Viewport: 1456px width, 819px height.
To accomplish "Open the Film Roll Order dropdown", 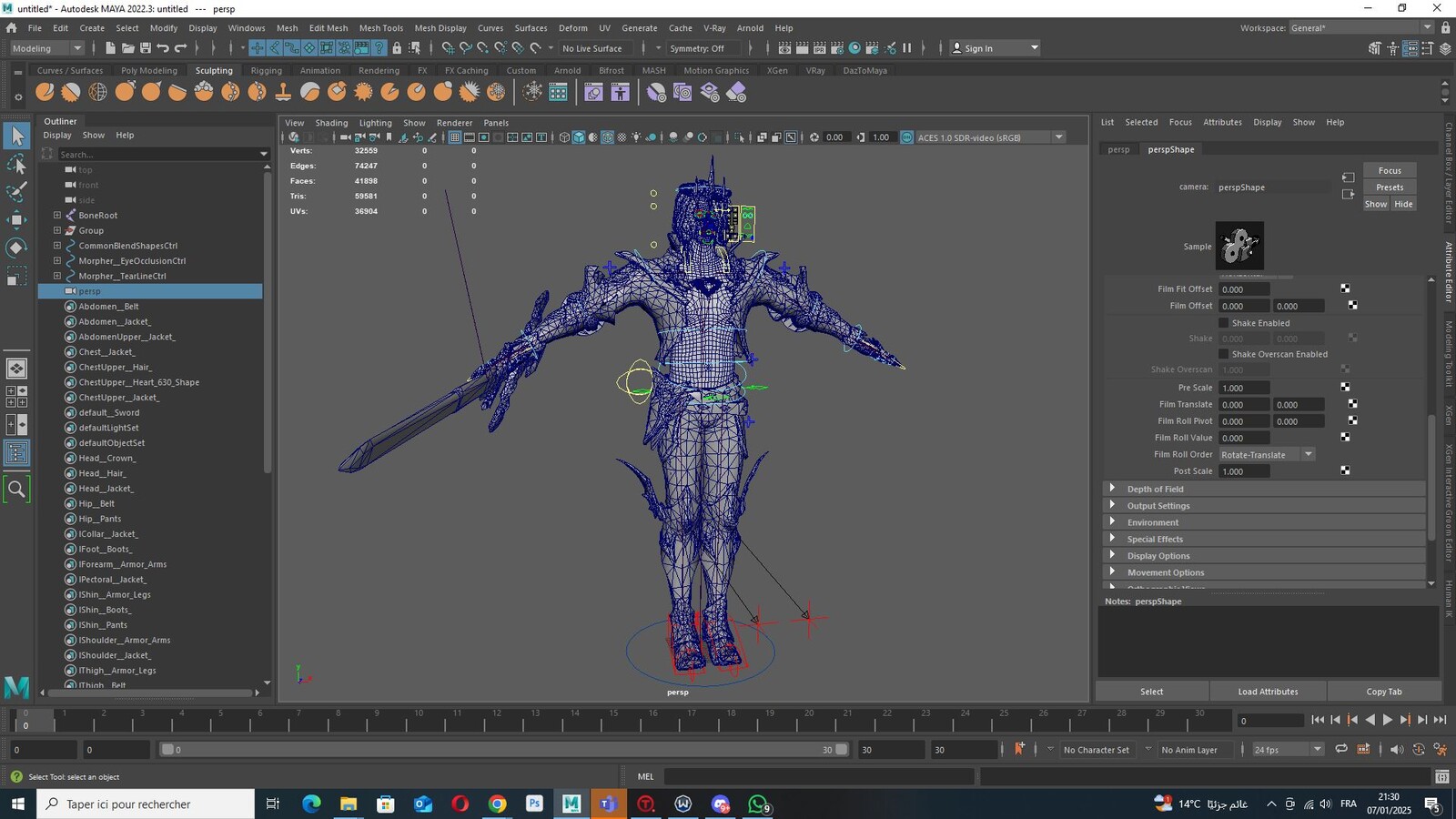I will click(x=1267, y=454).
